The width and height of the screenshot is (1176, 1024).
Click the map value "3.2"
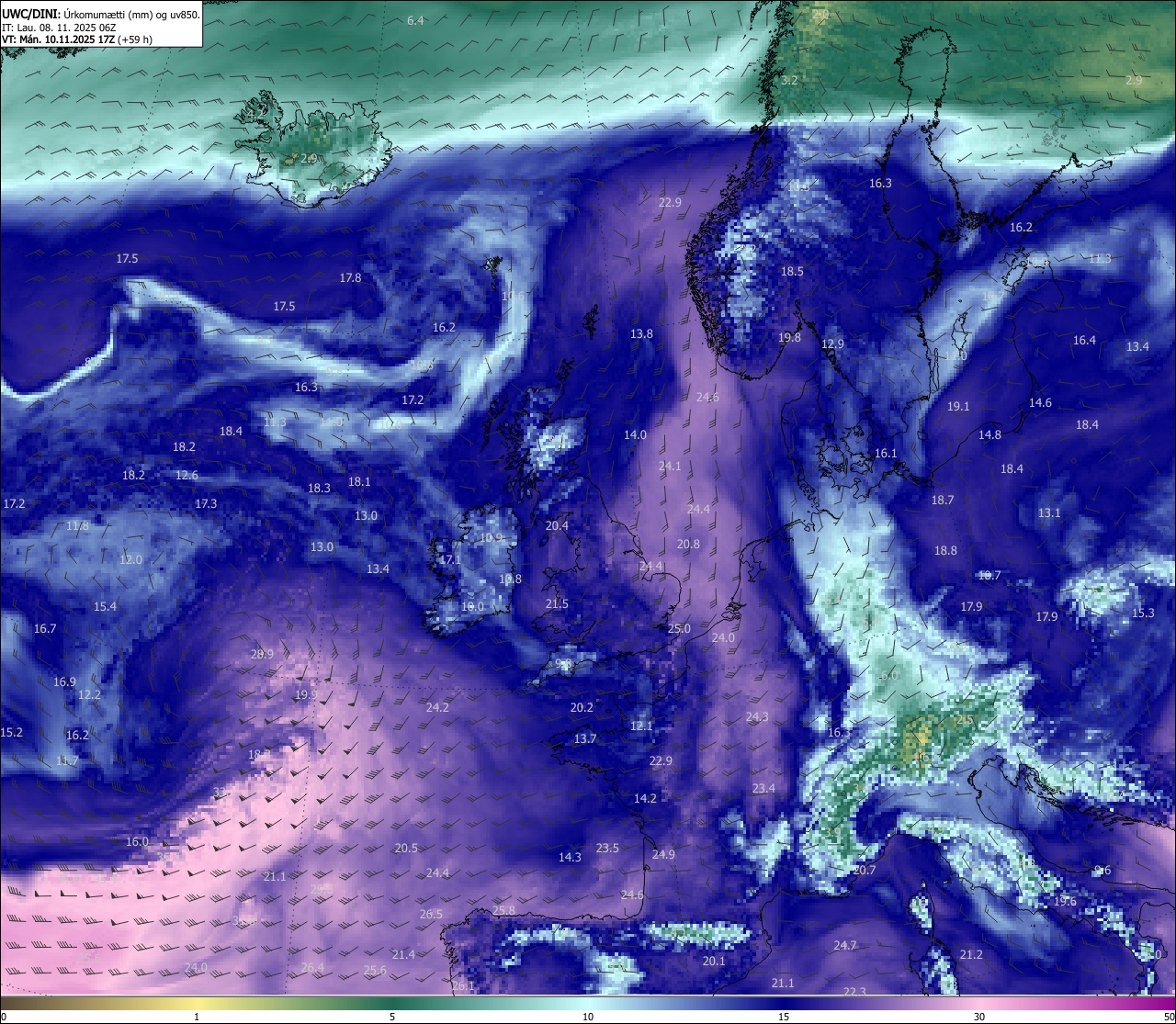tap(789, 81)
